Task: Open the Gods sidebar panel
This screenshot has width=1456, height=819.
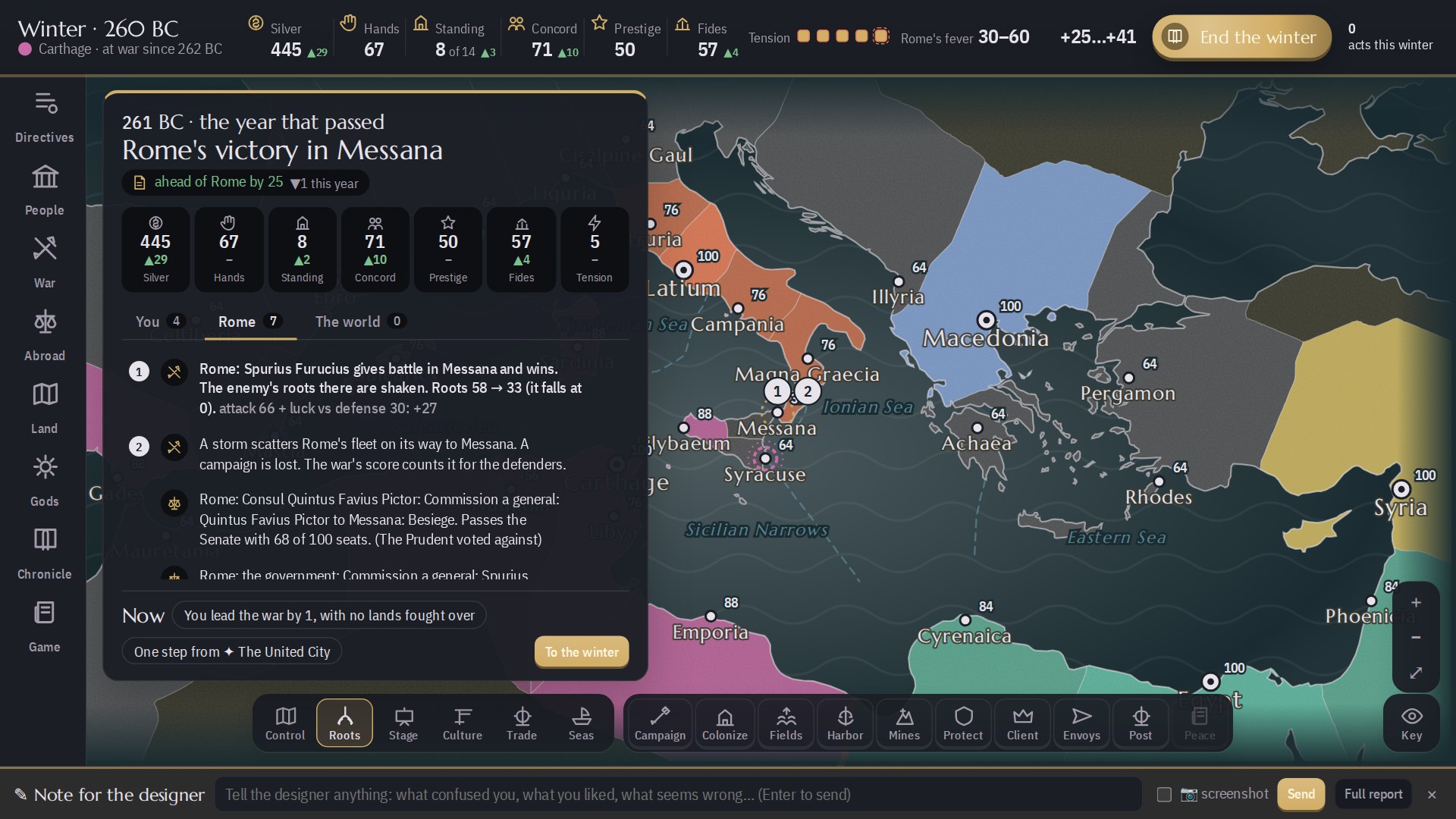Action: point(45,481)
